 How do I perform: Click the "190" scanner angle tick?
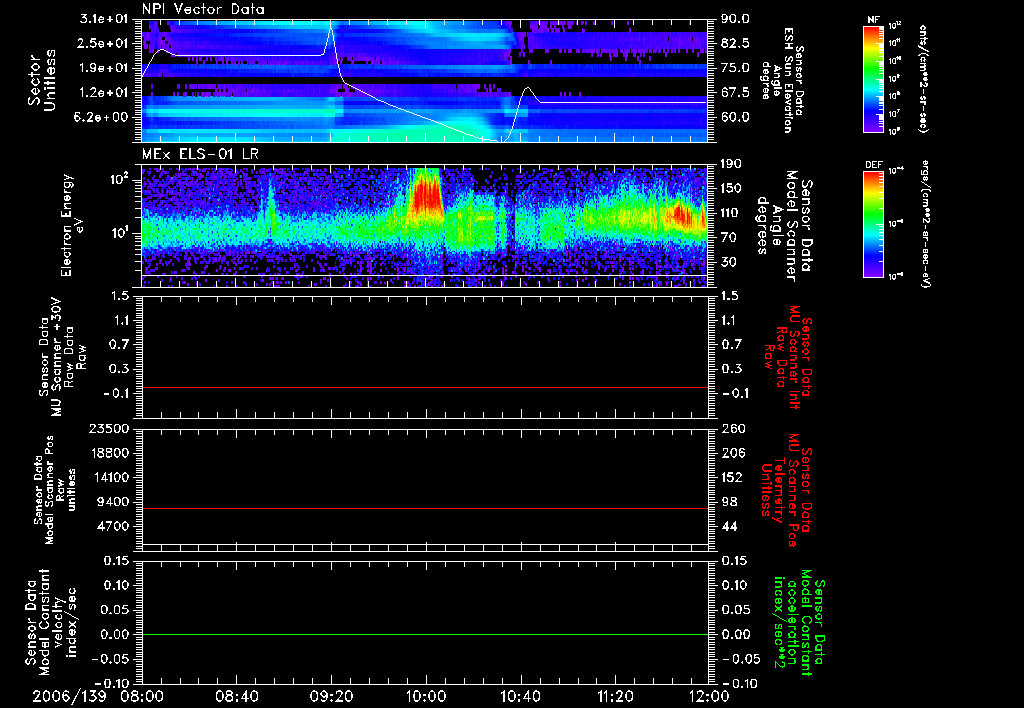click(731, 164)
